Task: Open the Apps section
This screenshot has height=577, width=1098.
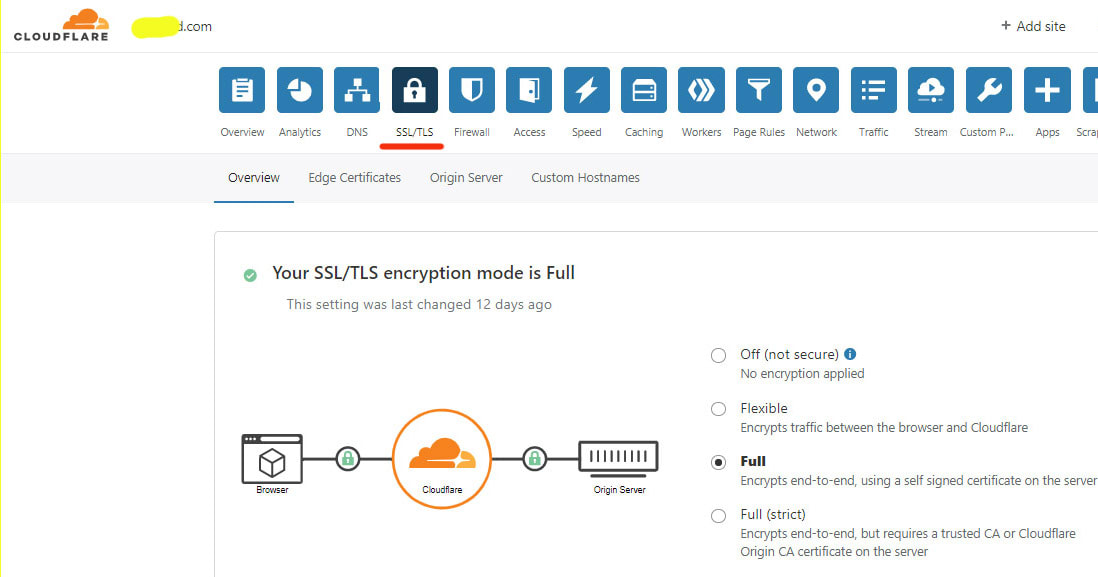Action: pos(1047,90)
